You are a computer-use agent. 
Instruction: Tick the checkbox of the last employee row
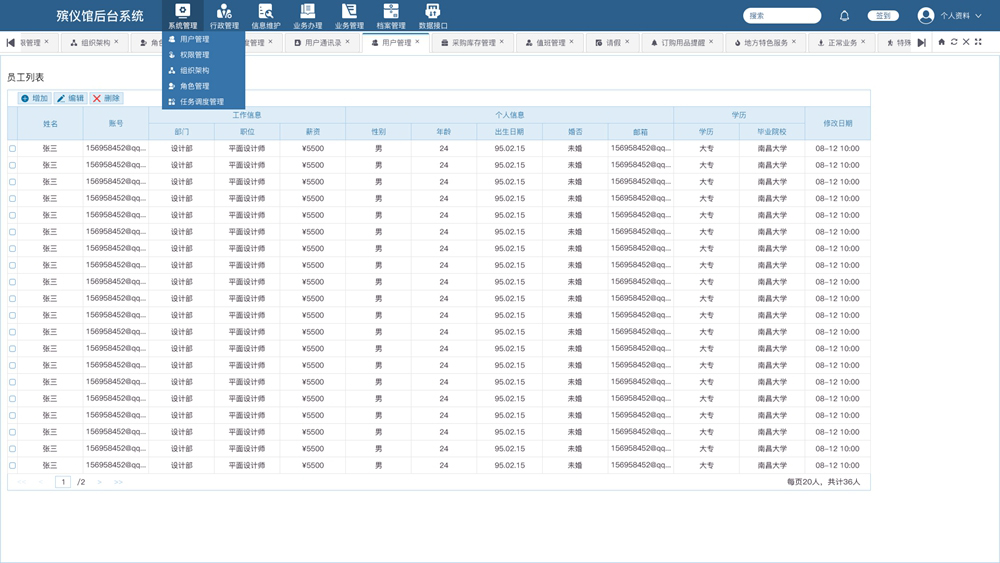[x=13, y=465]
